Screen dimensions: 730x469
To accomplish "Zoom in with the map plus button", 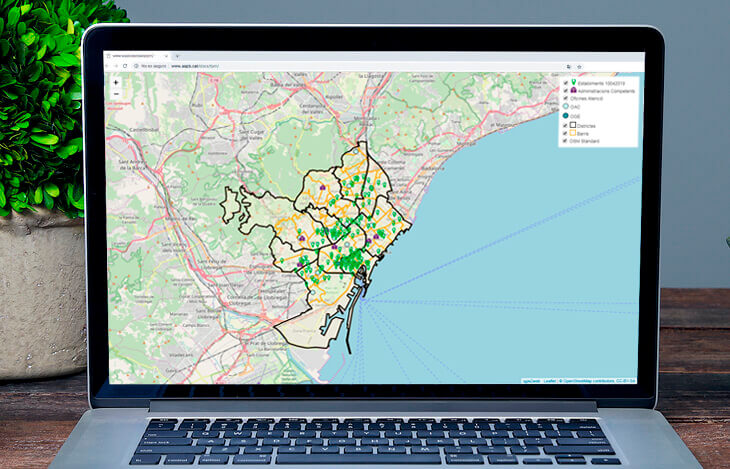I will [x=116, y=83].
